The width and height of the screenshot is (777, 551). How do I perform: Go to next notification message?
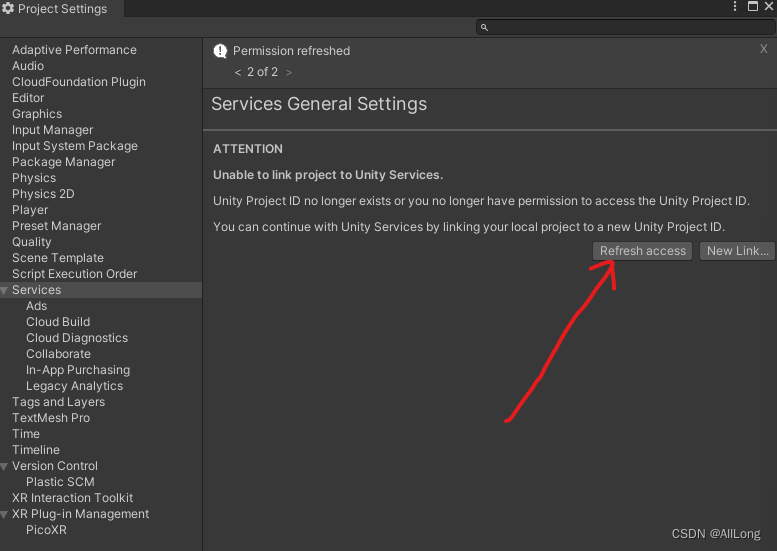[x=289, y=72]
